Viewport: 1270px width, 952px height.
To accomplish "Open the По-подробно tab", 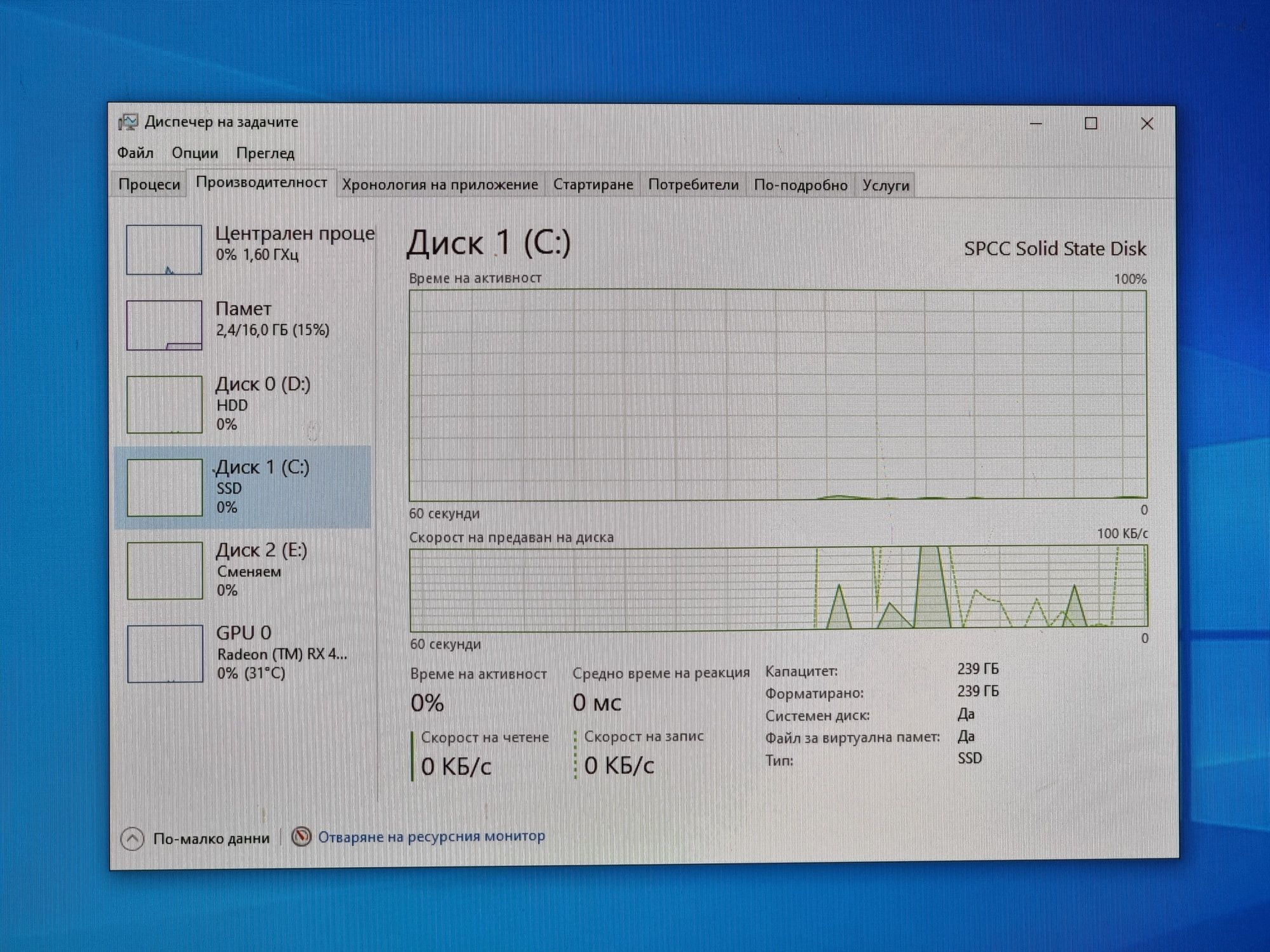I will 801,185.
